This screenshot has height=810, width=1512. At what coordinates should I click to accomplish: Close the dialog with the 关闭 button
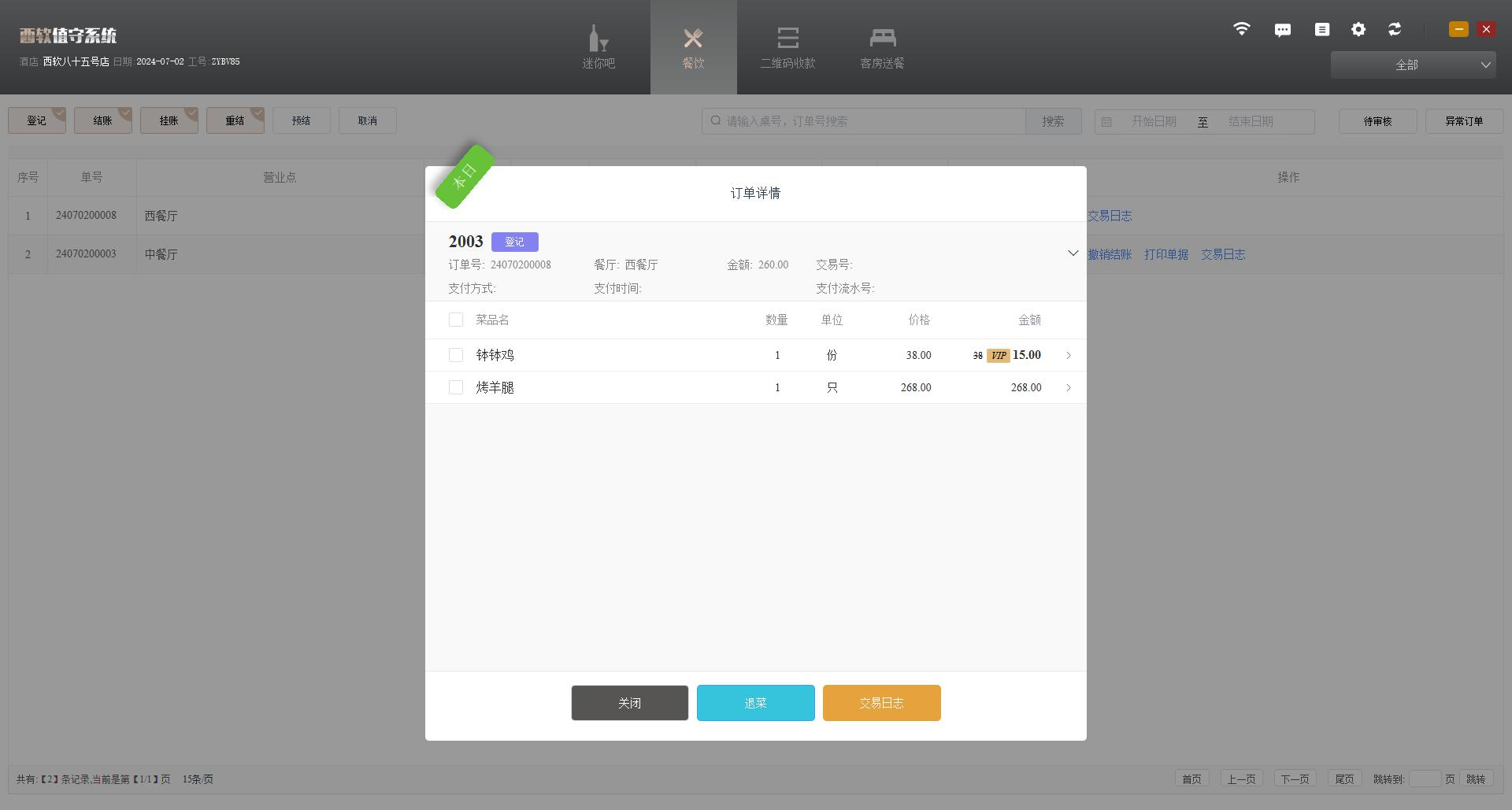629,703
